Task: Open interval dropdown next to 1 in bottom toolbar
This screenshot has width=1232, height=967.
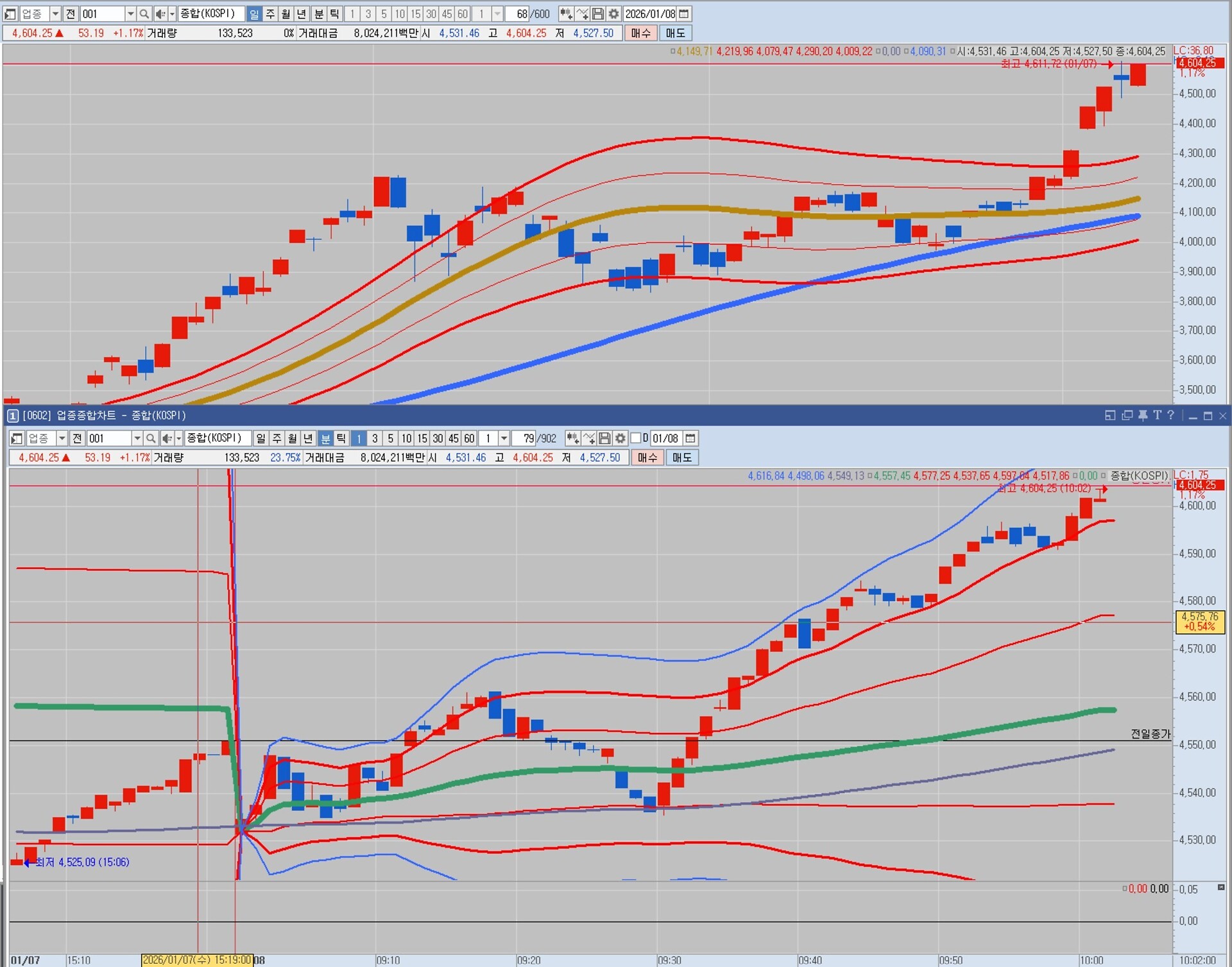Action: (x=504, y=438)
